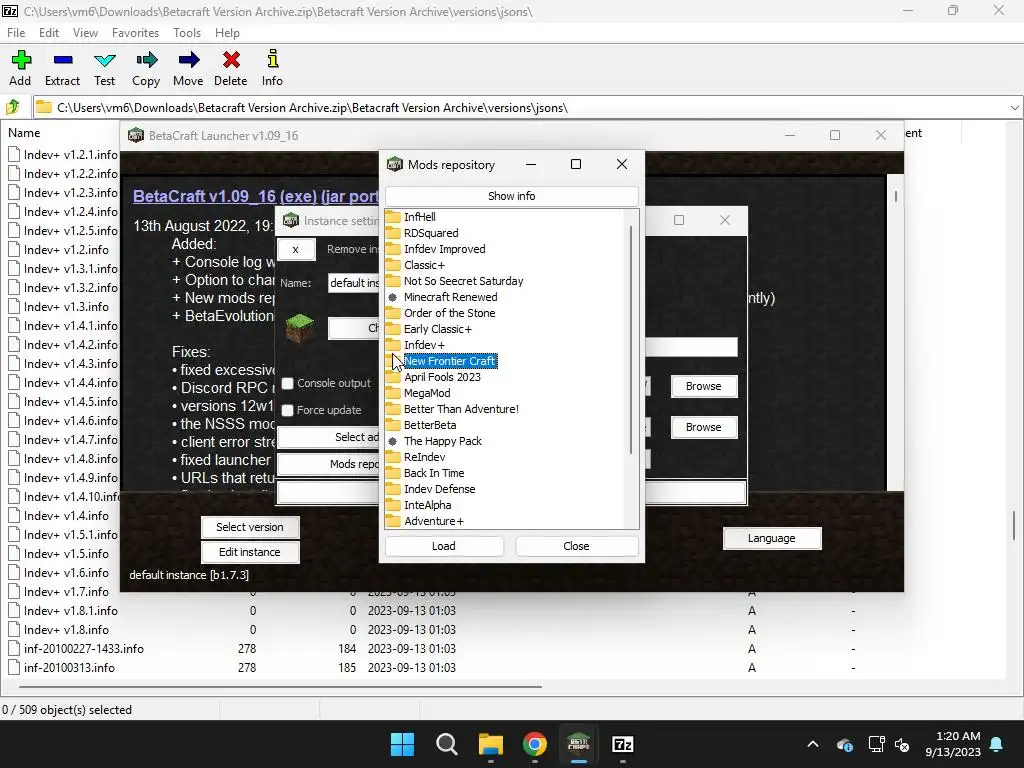Select April Fools 2023 entry

tap(442, 377)
